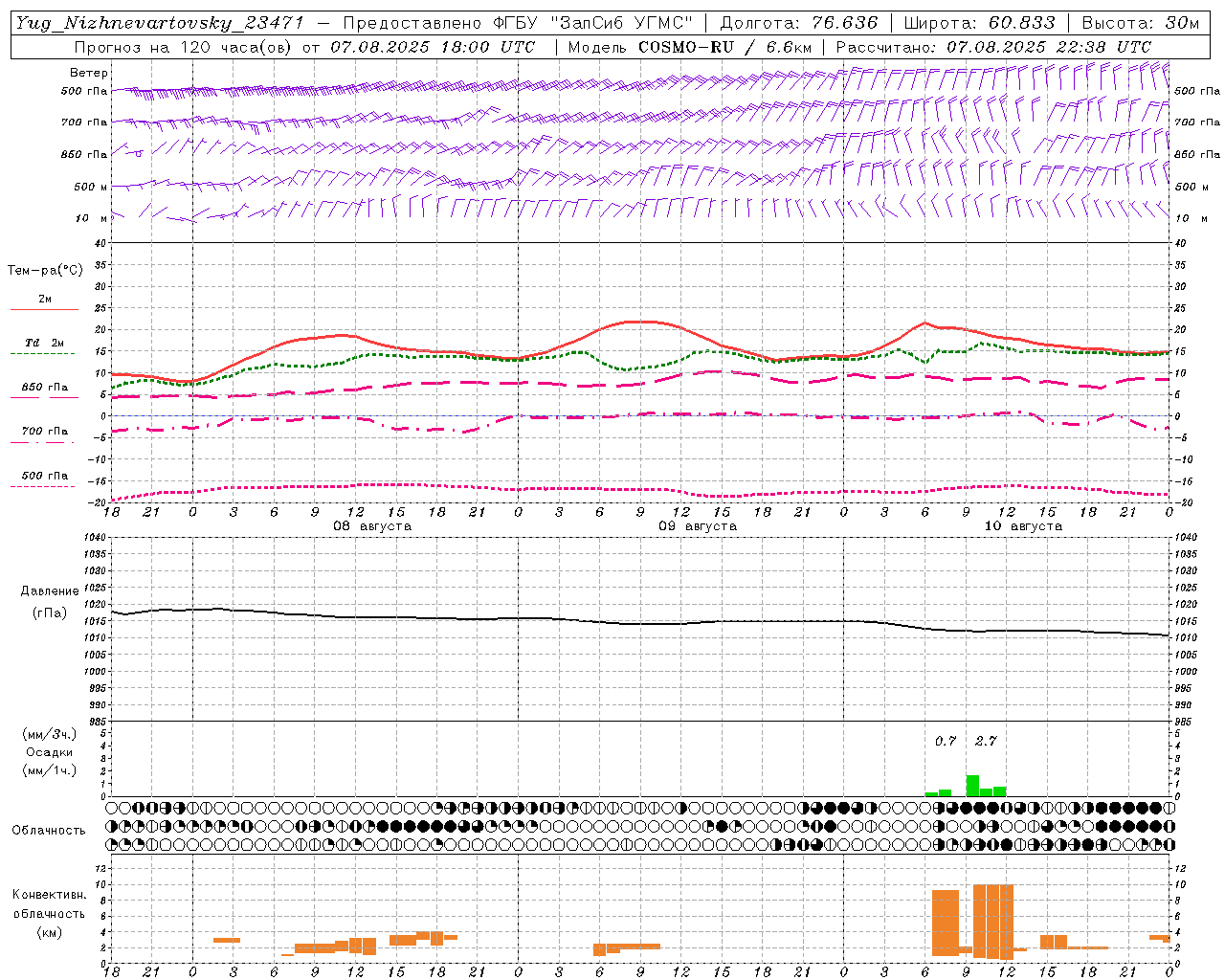Click the 'Осадки' precipitation label
The width and height of the screenshot is (1225, 980).
(50, 752)
